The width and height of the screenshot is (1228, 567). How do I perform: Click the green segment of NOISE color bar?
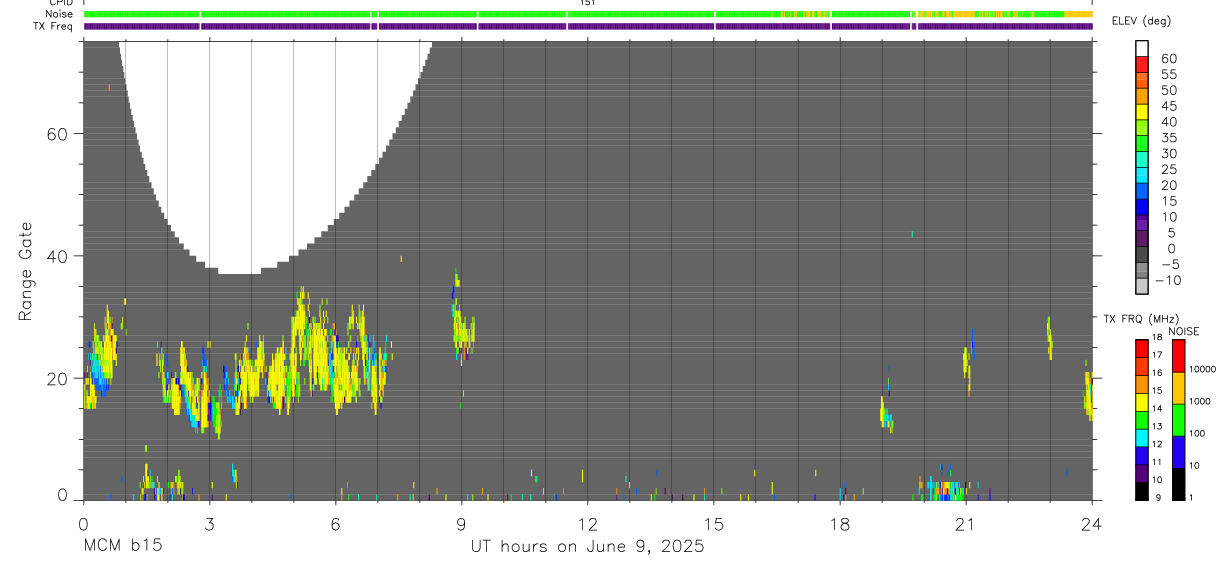(1179, 420)
